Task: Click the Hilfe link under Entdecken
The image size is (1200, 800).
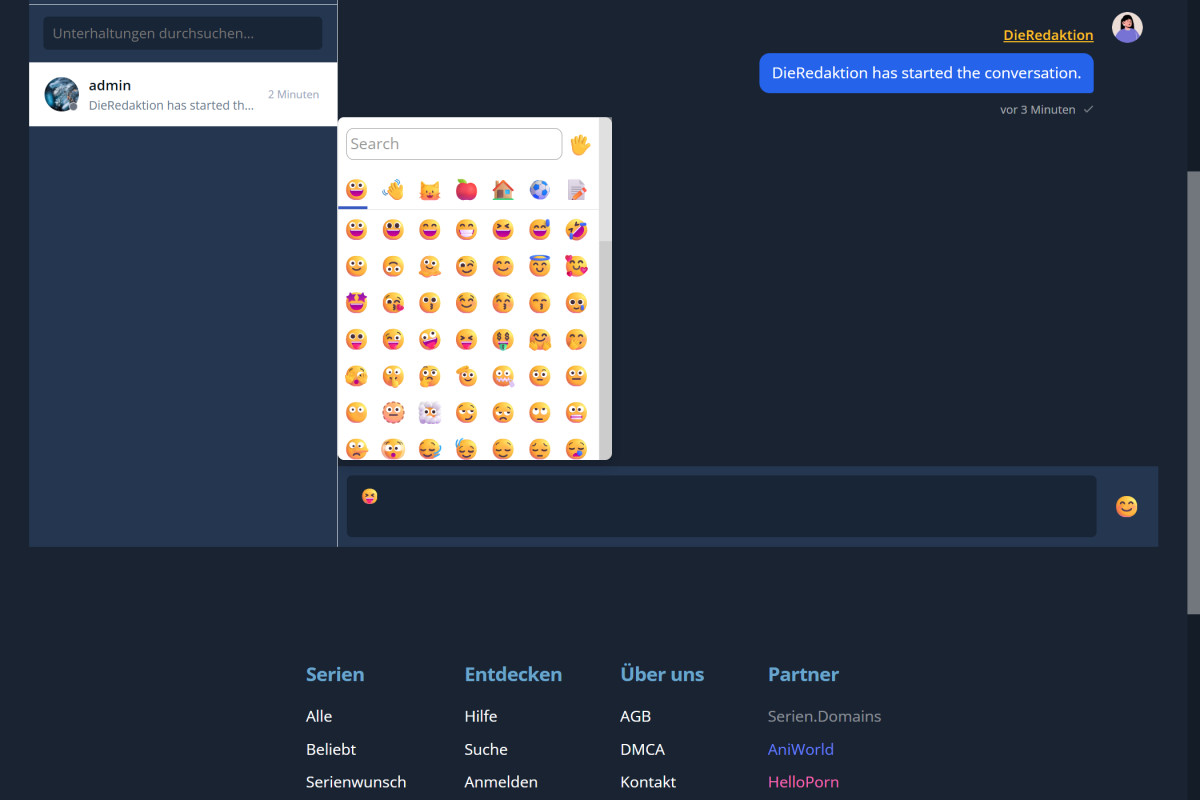Action: point(481,716)
